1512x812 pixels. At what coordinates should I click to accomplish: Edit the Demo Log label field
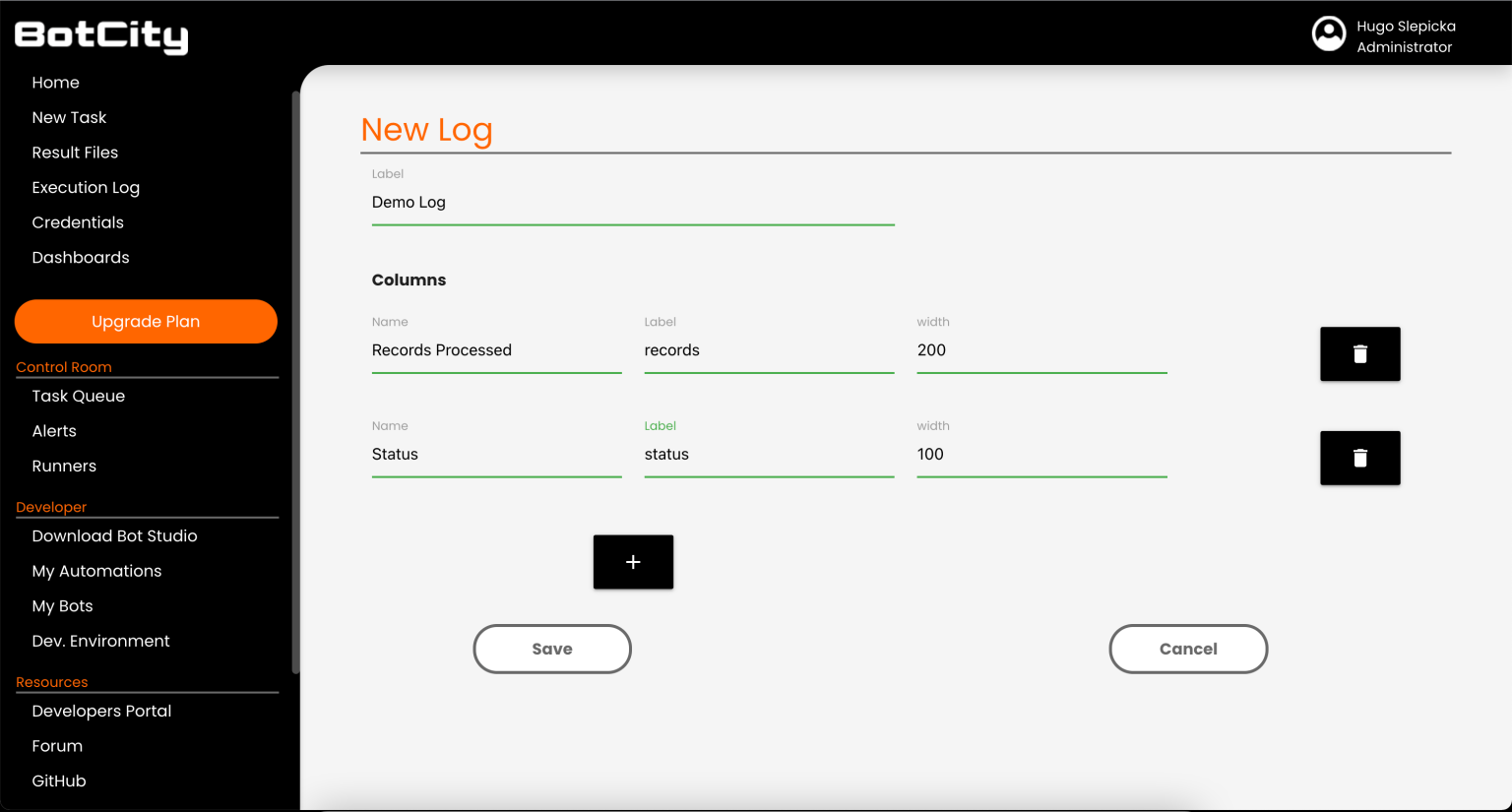coord(633,202)
